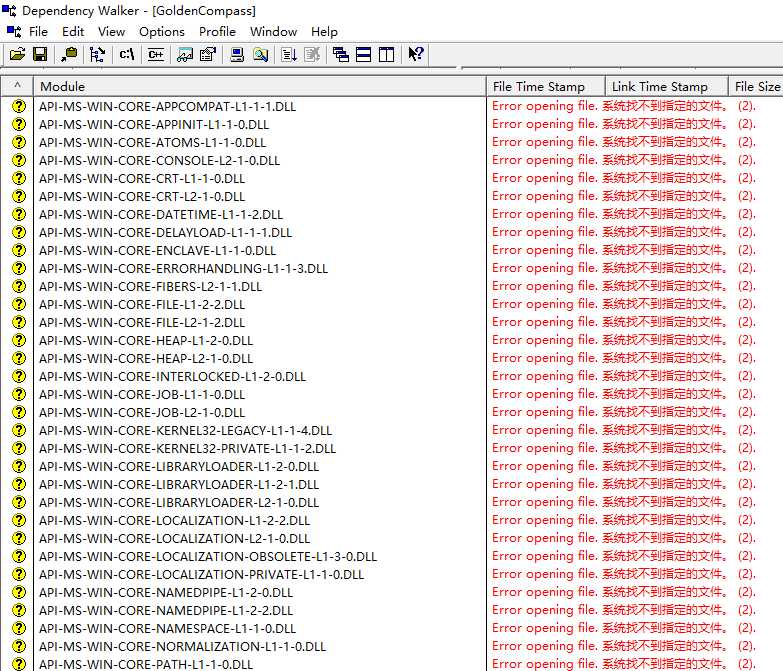Open the View menu
Image resolution: width=783 pixels, height=671 pixels.
pos(111,31)
